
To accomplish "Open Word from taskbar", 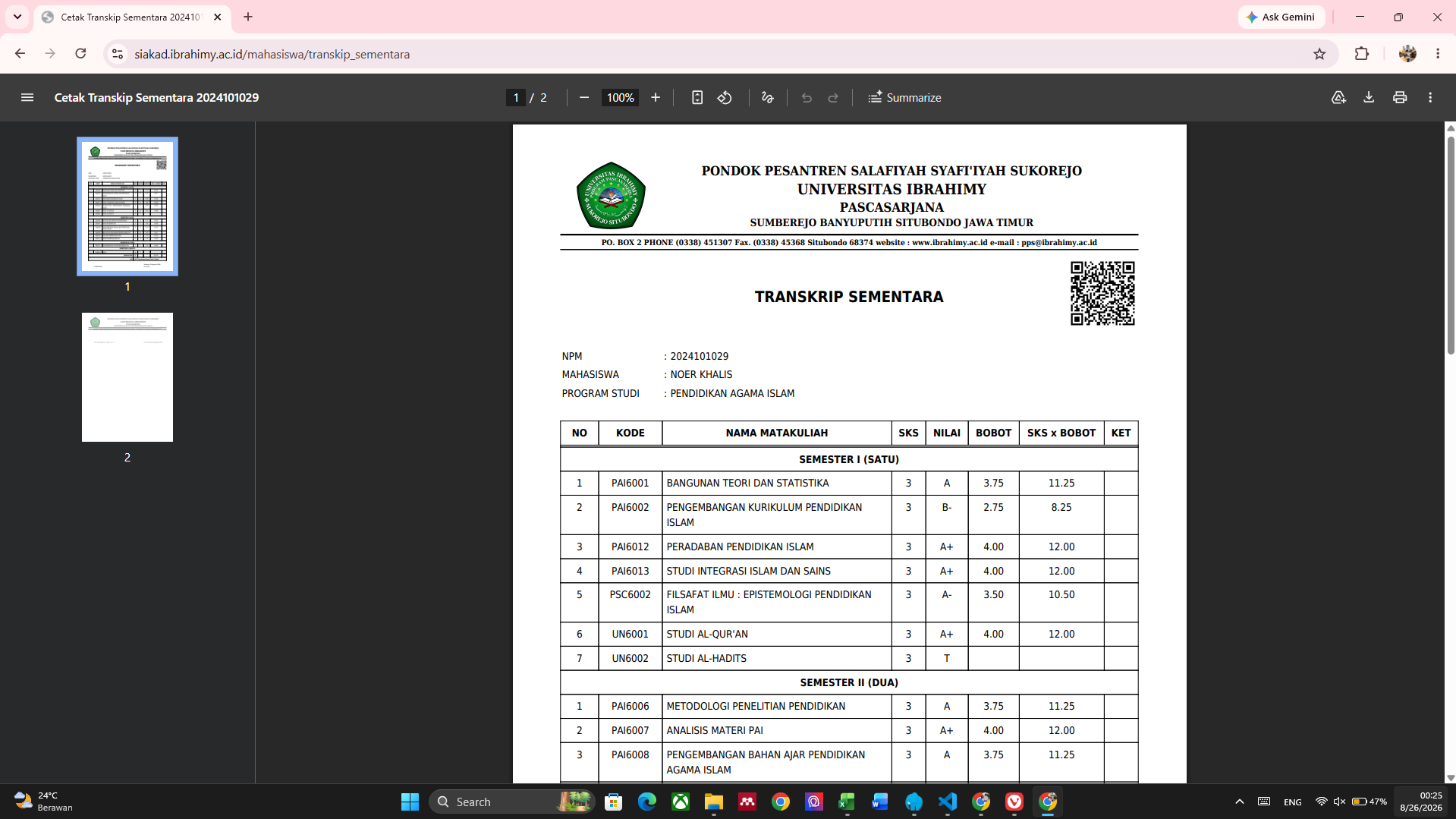I will pos(880,802).
